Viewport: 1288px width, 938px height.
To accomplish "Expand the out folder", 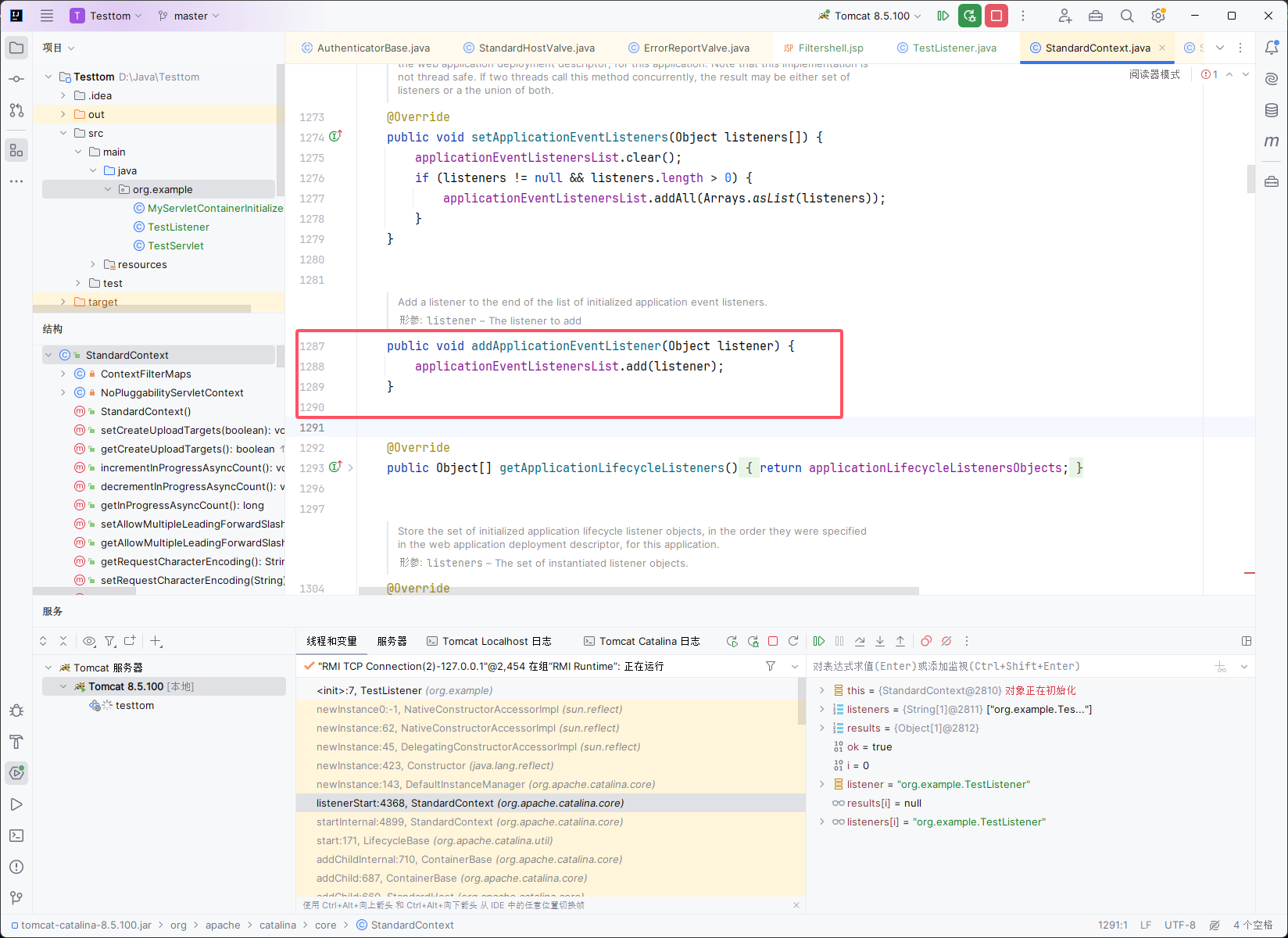I will tap(63, 114).
